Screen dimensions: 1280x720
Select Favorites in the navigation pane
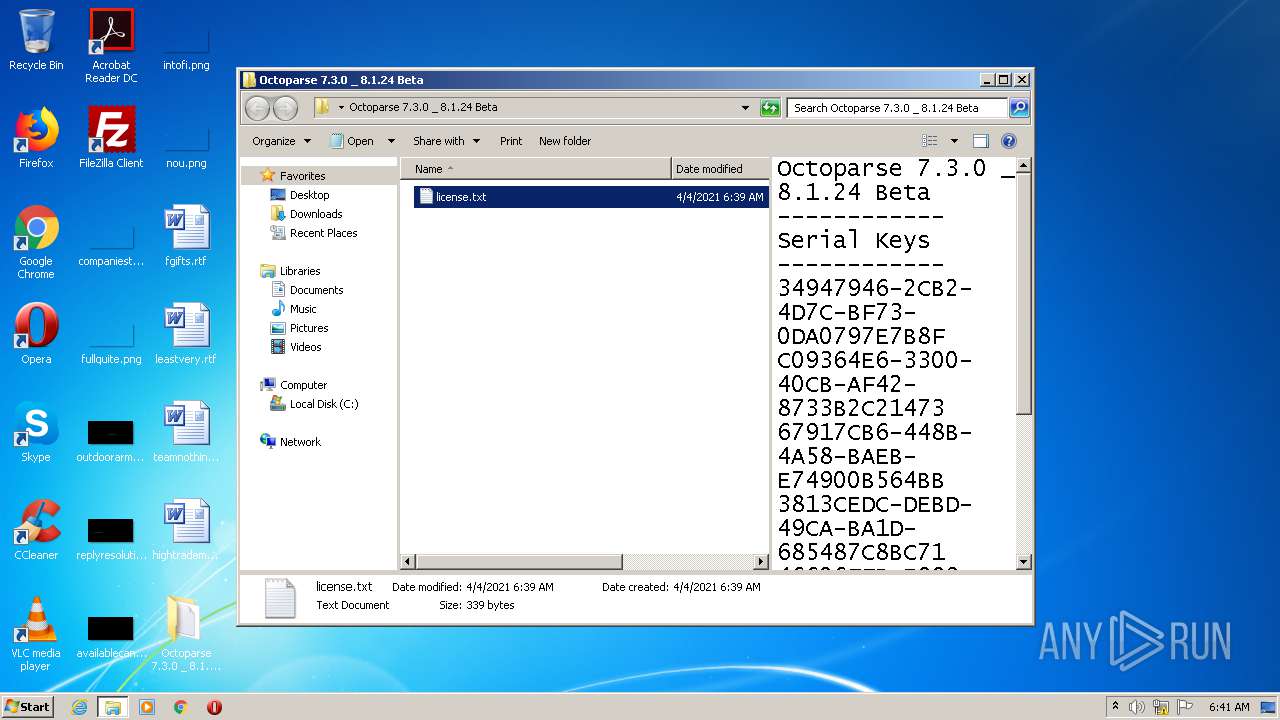(x=302, y=176)
